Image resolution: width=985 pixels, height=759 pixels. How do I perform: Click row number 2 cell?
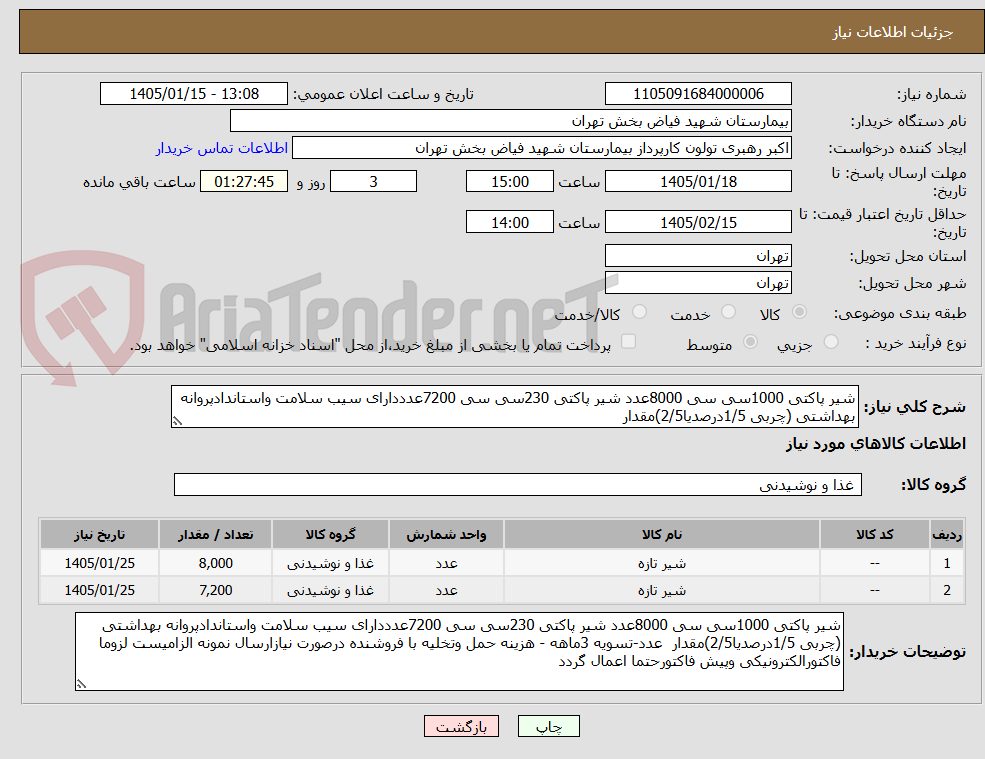coord(947,590)
